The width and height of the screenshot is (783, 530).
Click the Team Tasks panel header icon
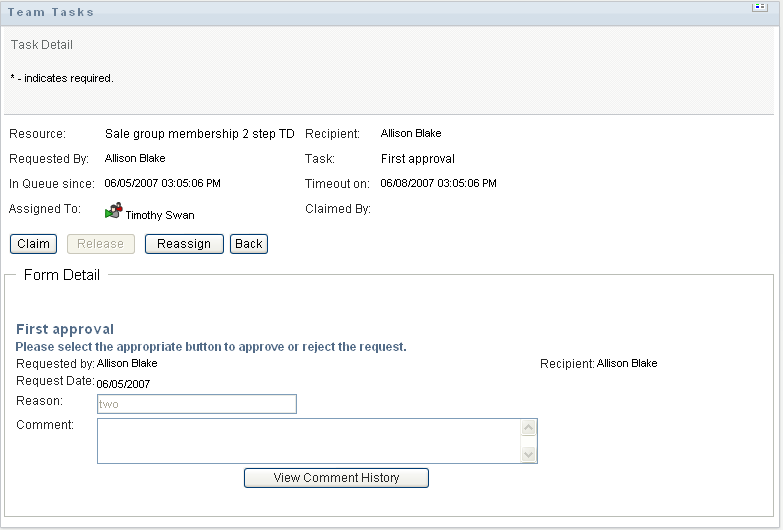point(760,7)
